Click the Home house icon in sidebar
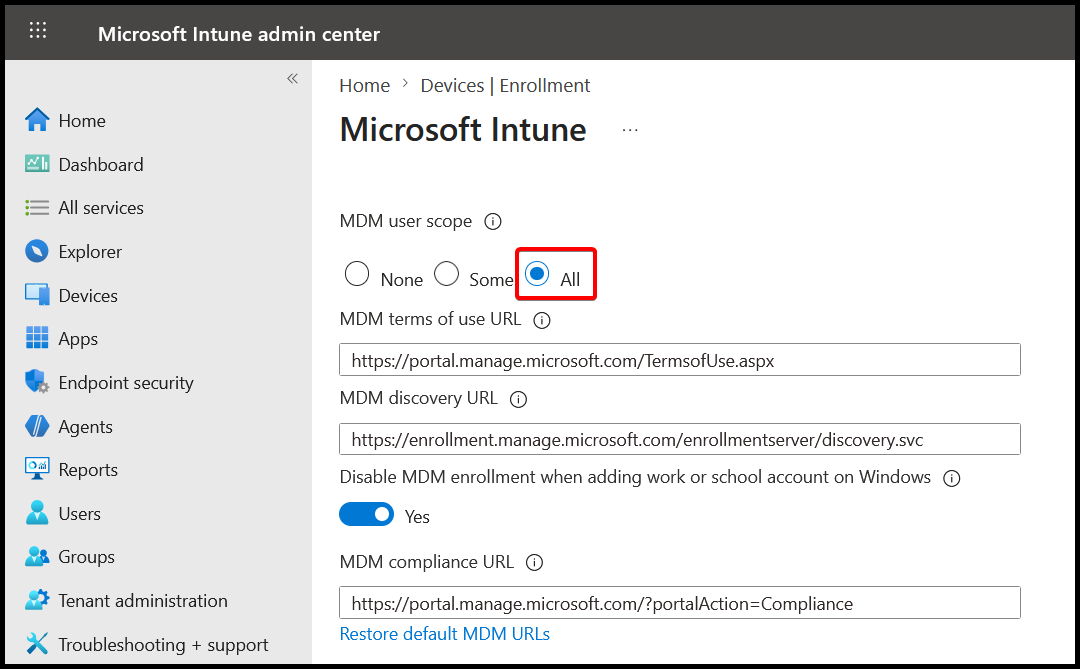 click(x=37, y=120)
